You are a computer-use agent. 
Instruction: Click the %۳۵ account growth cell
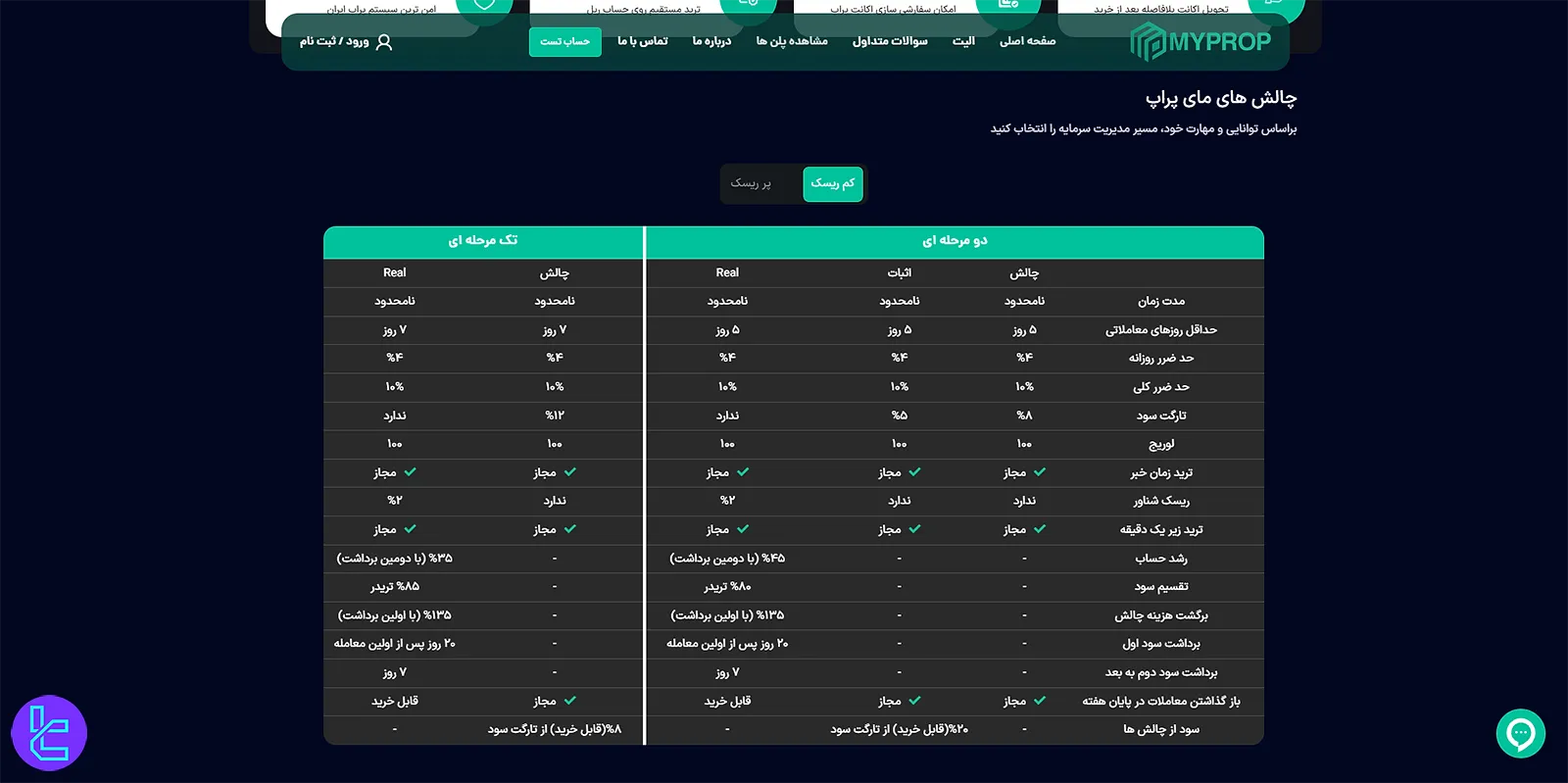[x=395, y=559]
